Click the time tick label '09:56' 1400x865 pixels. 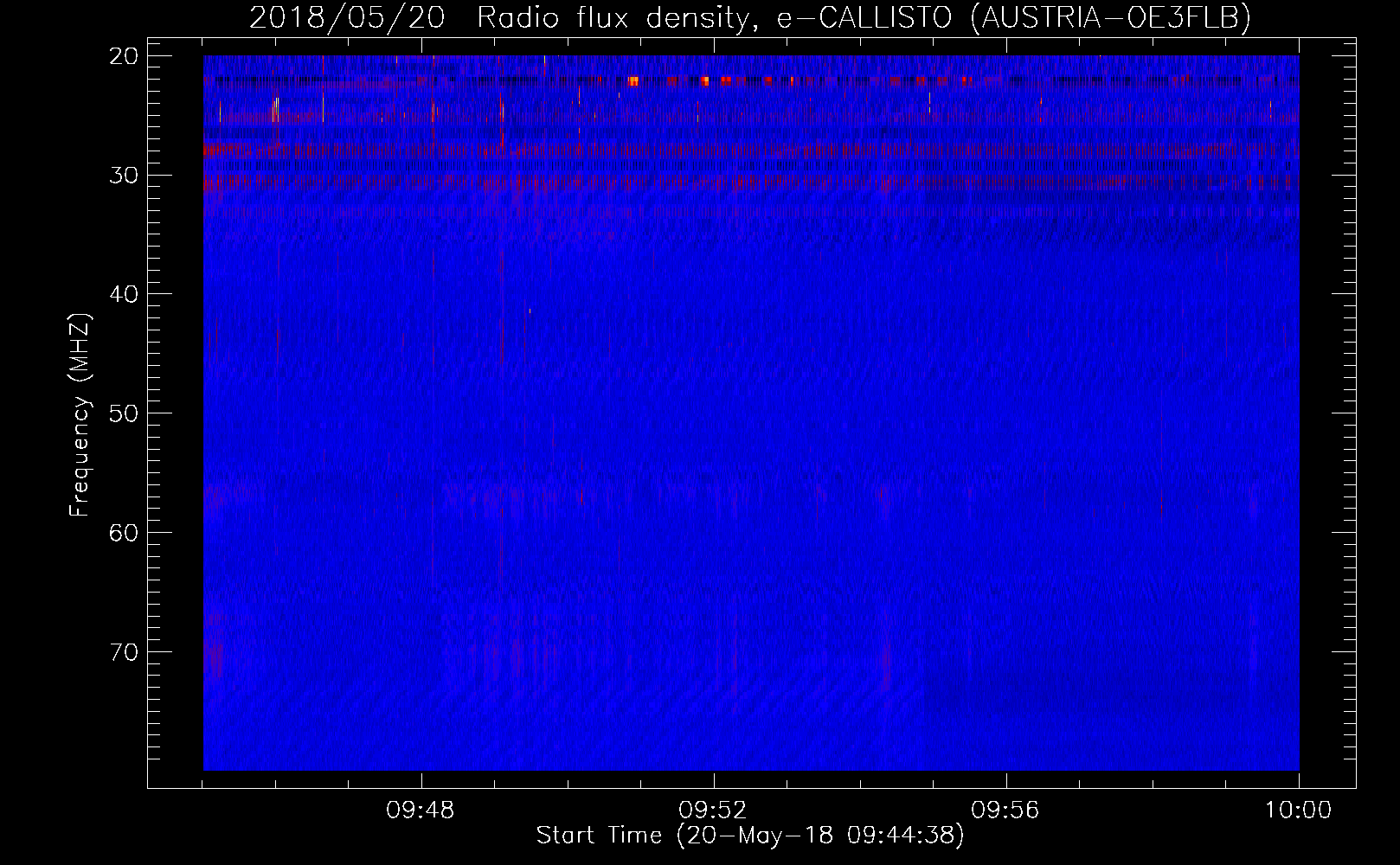coord(1005,811)
